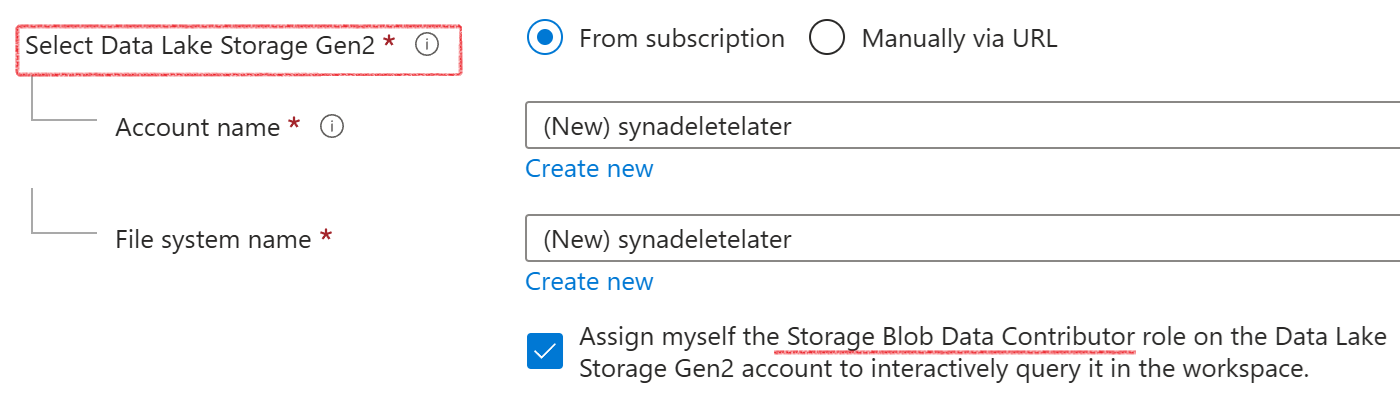Click the red asterisk after Select Data Lake Storage Gen2
Screen dimensions: 1400x396
(x=389, y=41)
